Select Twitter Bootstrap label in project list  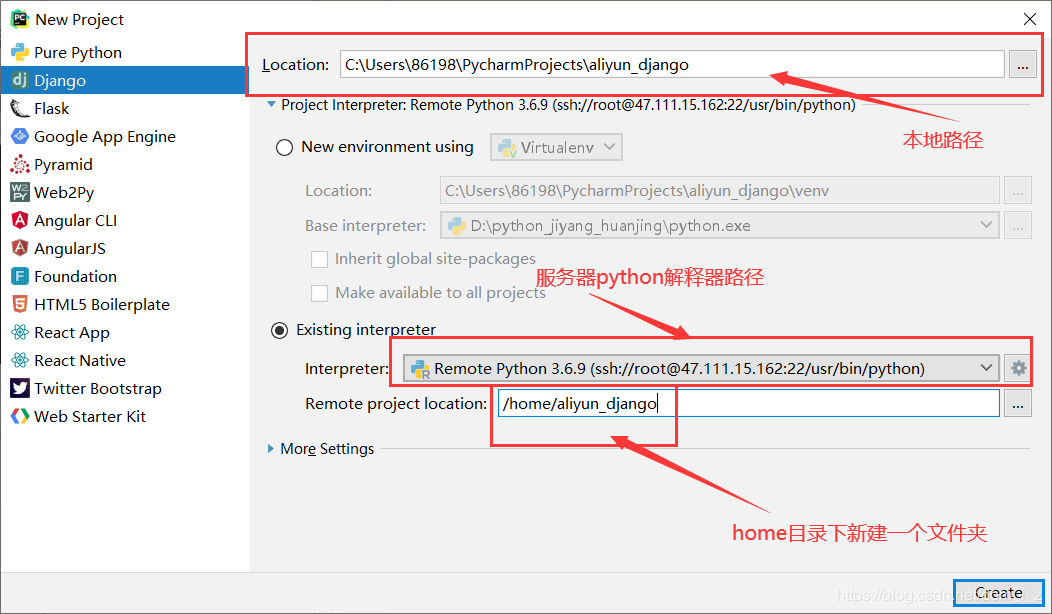[98, 389]
